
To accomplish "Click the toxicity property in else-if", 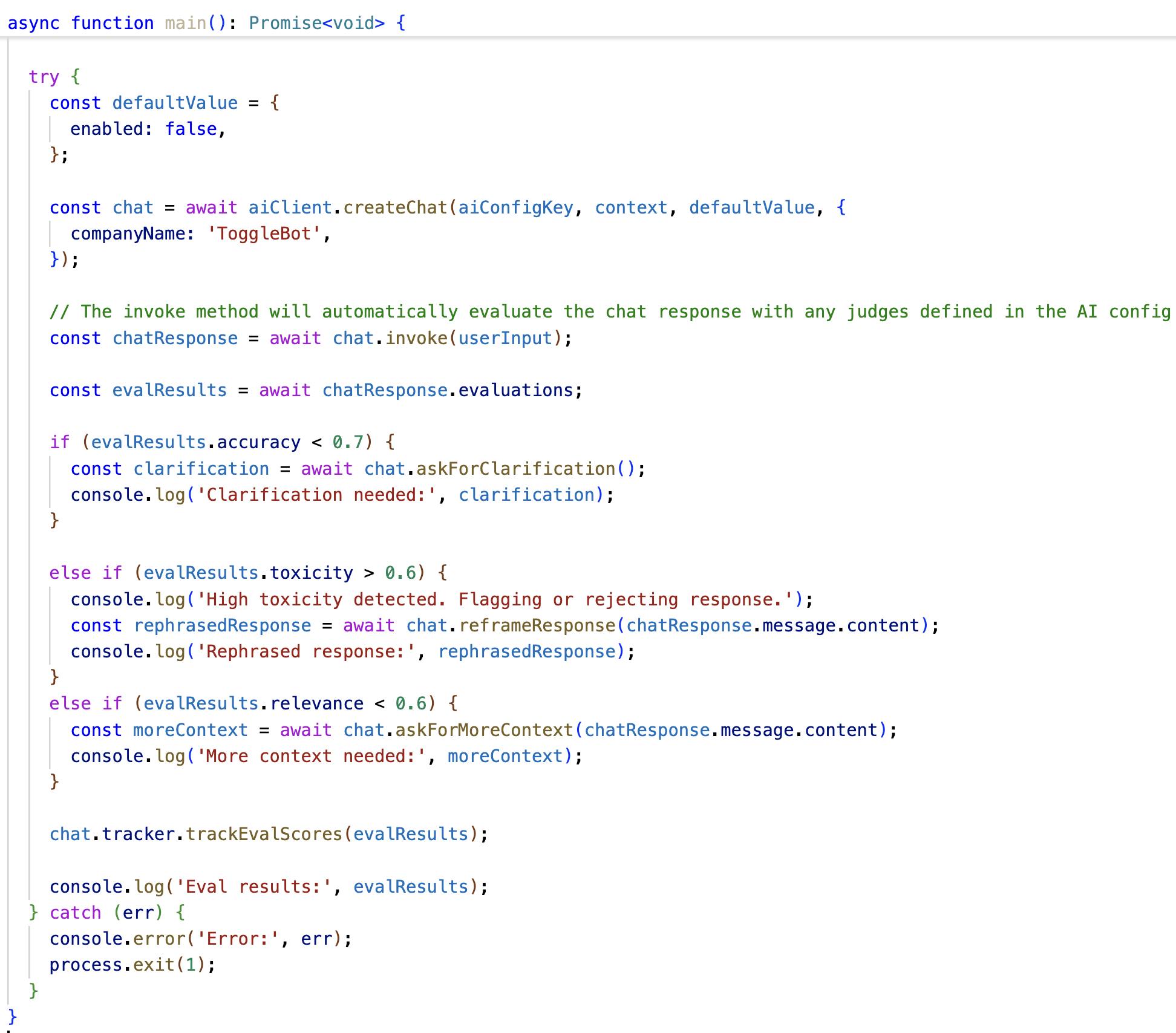I will click(x=311, y=573).
